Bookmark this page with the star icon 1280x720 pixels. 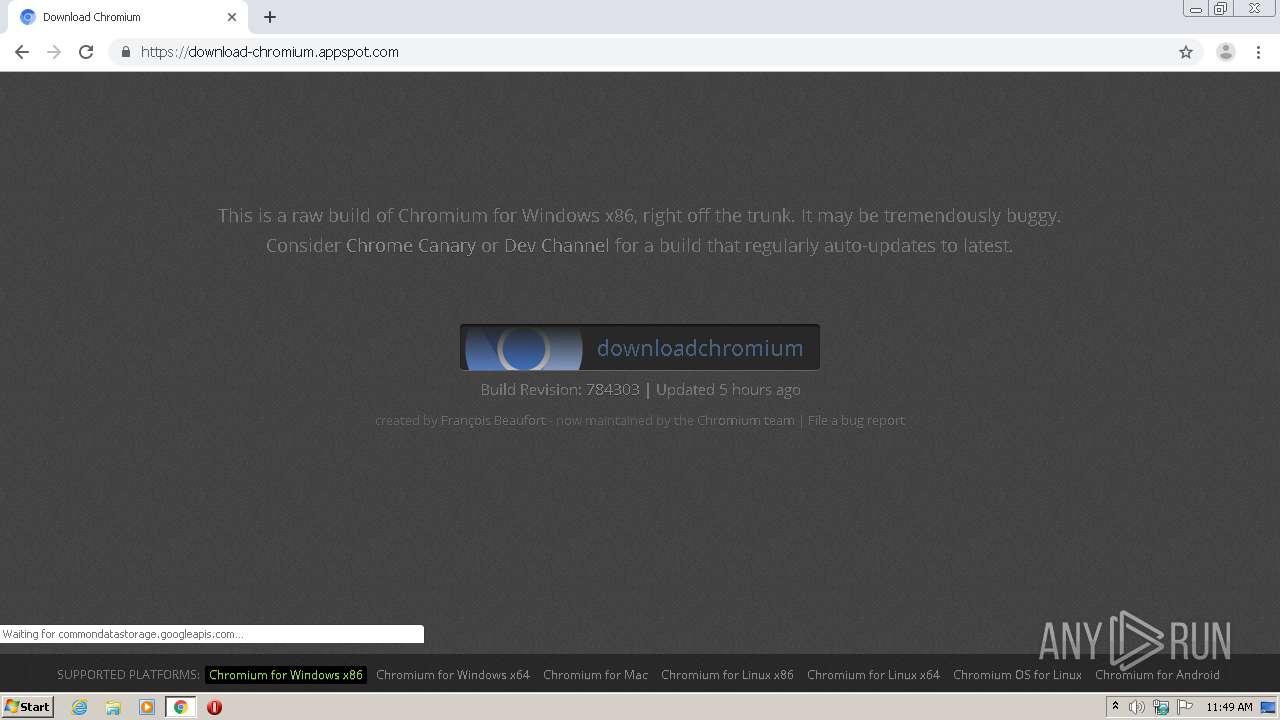coord(1186,52)
